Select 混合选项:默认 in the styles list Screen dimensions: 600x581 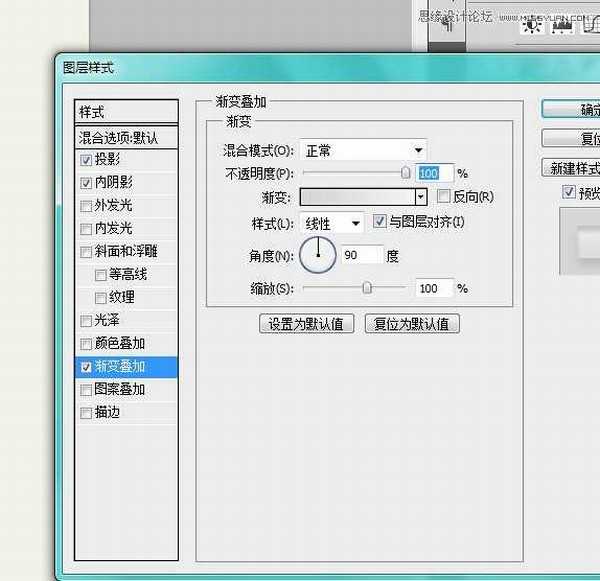[126, 137]
